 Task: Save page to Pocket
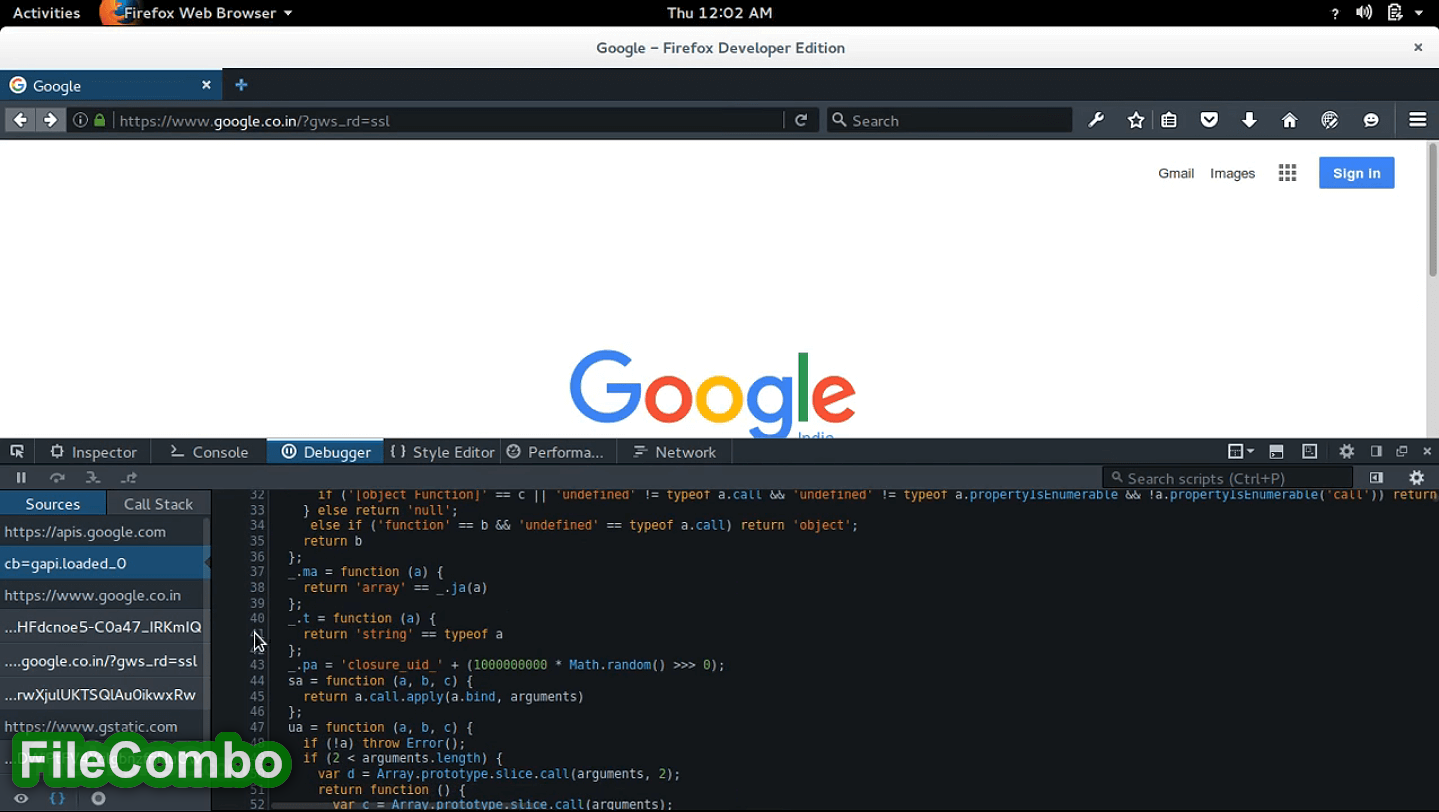[x=1209, y=120]
